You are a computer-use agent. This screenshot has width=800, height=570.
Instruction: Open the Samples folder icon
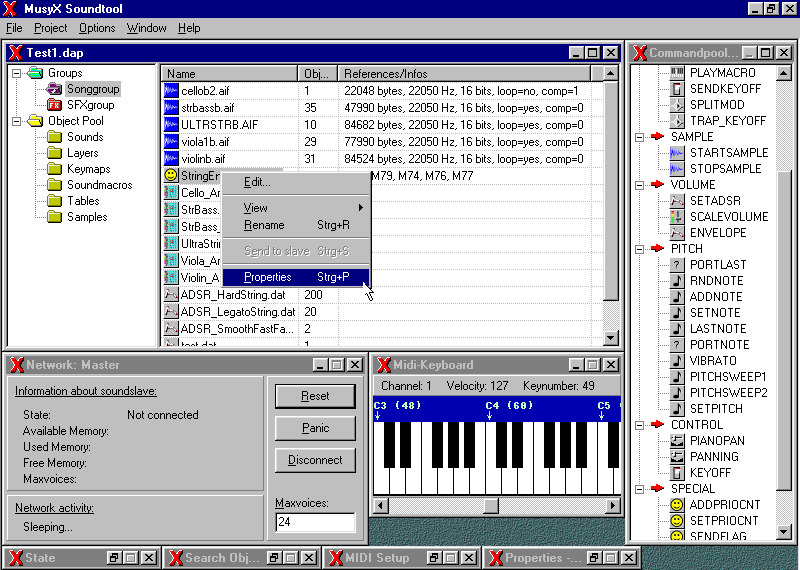tap(54, 217)
